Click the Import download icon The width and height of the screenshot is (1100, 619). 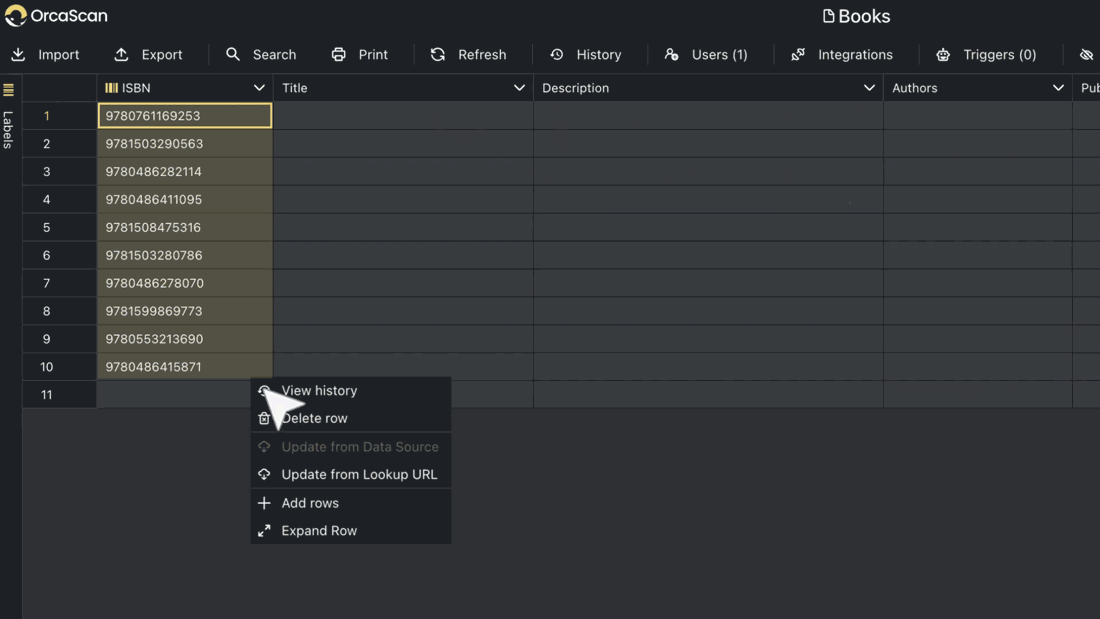point(18,54)
